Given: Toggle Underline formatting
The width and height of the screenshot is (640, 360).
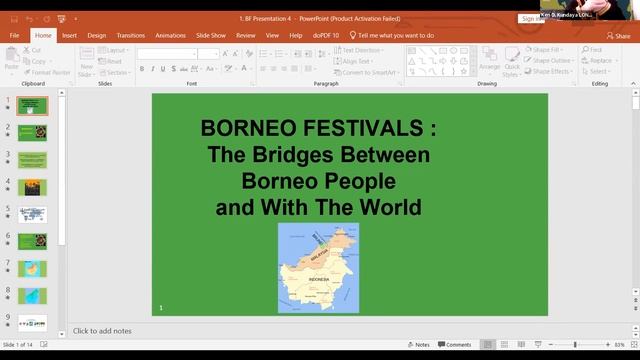Looking at the screenshot, I should 163,69.
